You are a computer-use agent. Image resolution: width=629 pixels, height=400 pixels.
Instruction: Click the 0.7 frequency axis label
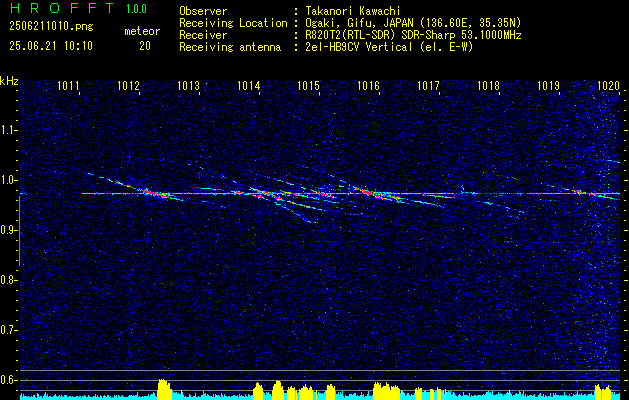(7, 330)
